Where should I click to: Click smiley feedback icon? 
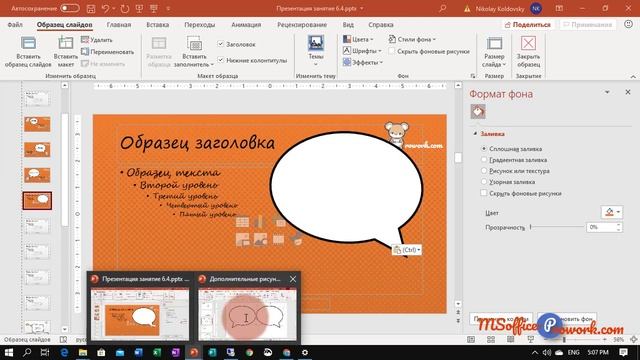(x=629, y=24)
